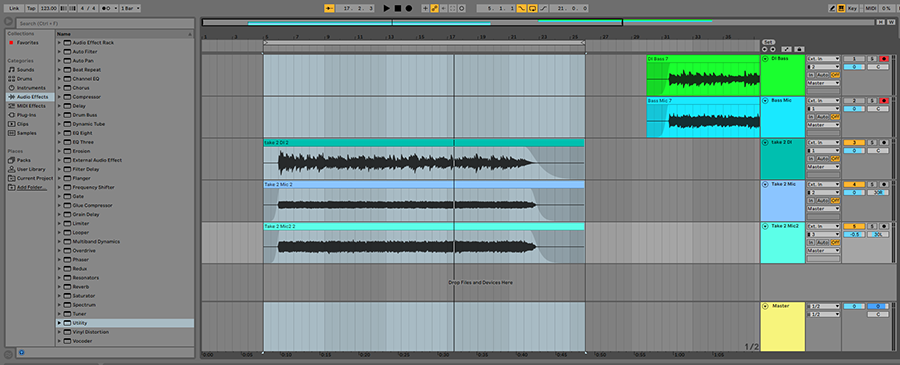Click the Arrangement Record button in transport

tap(409, 8)
